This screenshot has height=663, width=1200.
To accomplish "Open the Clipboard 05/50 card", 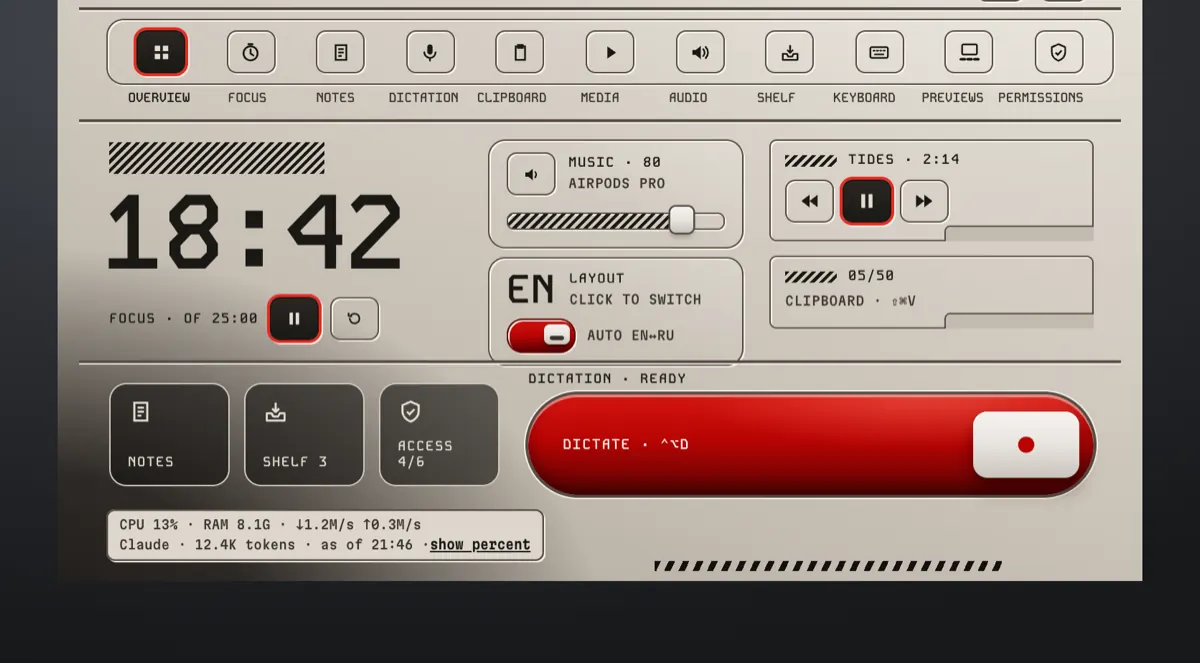I will [x=931, y=292].
